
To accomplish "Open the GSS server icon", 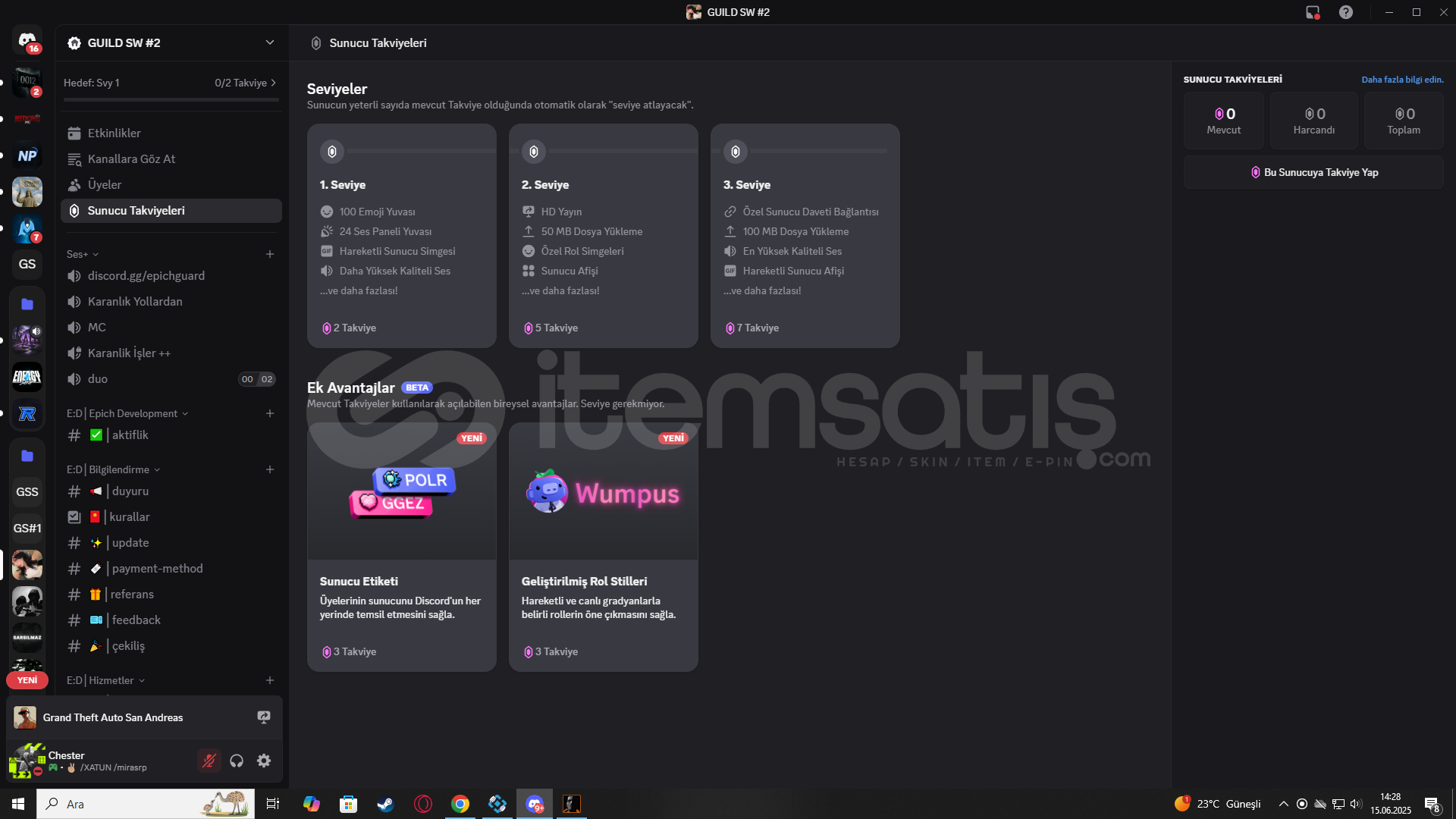I will pos(27,491).
